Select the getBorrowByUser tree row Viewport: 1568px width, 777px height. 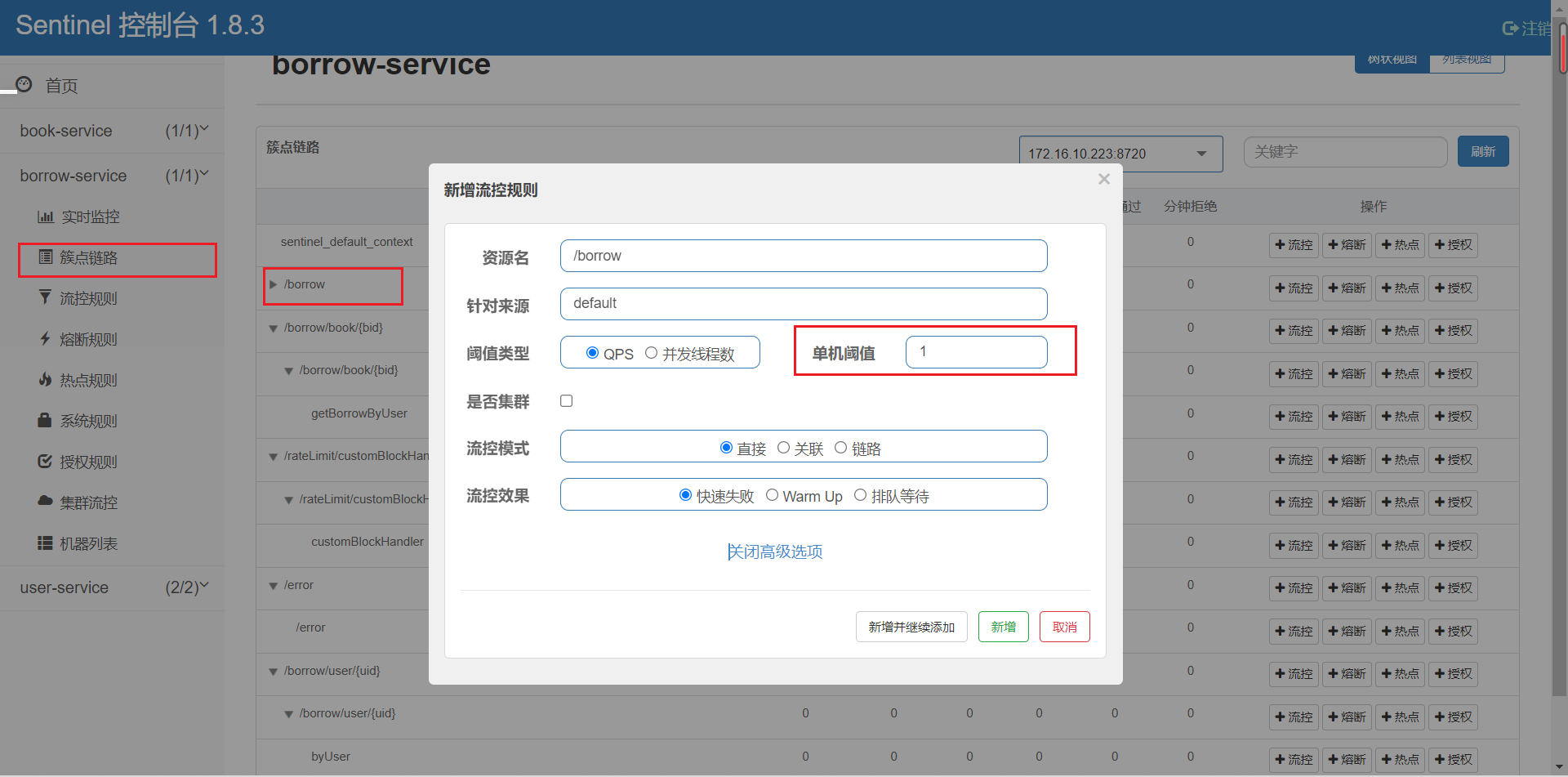tap(359, 413)
